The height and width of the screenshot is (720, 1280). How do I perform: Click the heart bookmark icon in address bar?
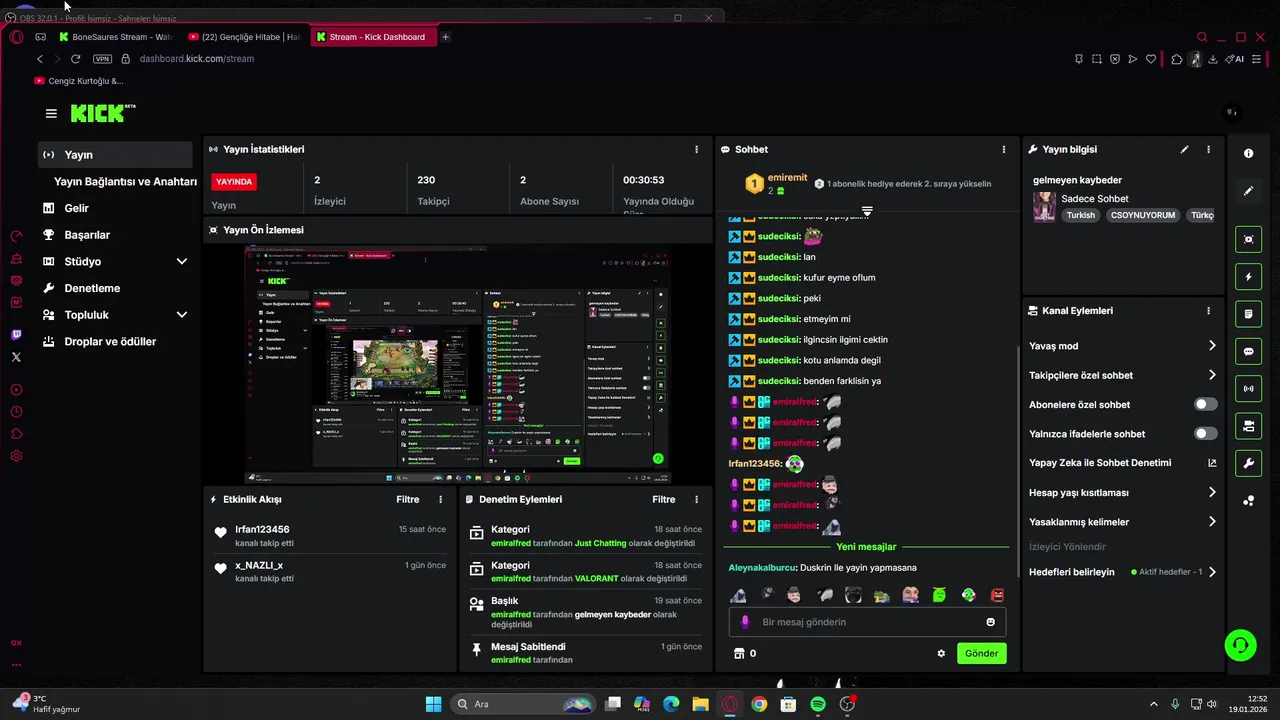[x=1151, y=59]
